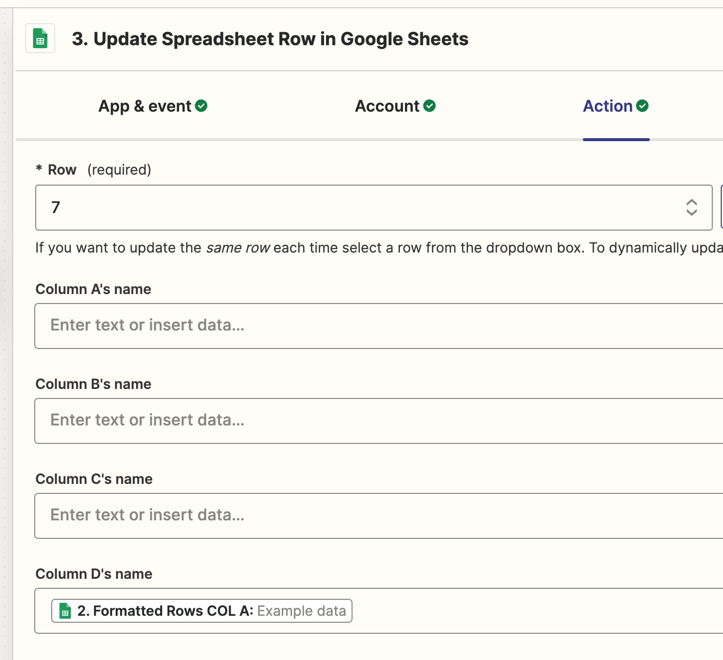Click the Google Sheets app icon in header
This screenshot has height=660, width=723.
coord(40,38)
